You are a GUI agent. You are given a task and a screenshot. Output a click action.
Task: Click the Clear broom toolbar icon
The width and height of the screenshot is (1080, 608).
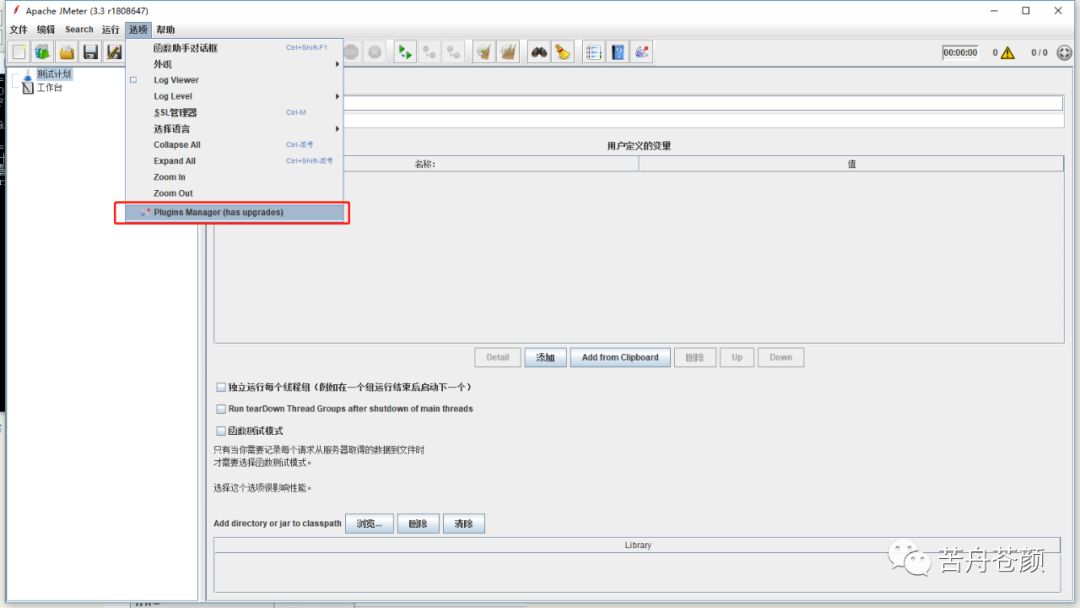pyautogui.click(x=484, y=52)
